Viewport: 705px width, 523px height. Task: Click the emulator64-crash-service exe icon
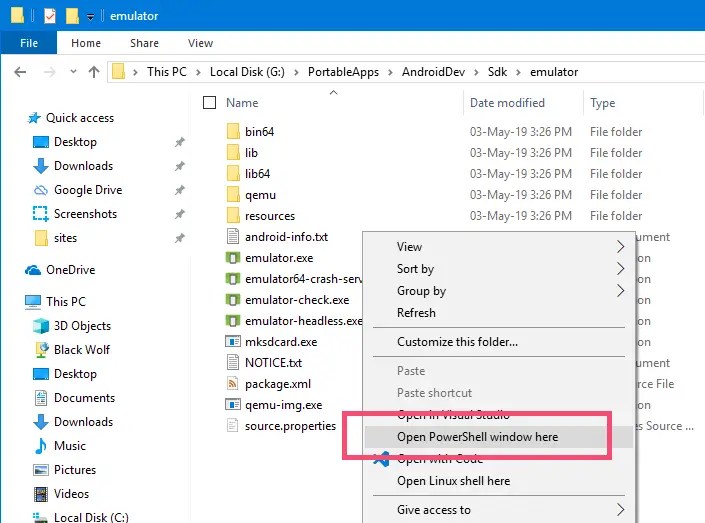point(233,279)
